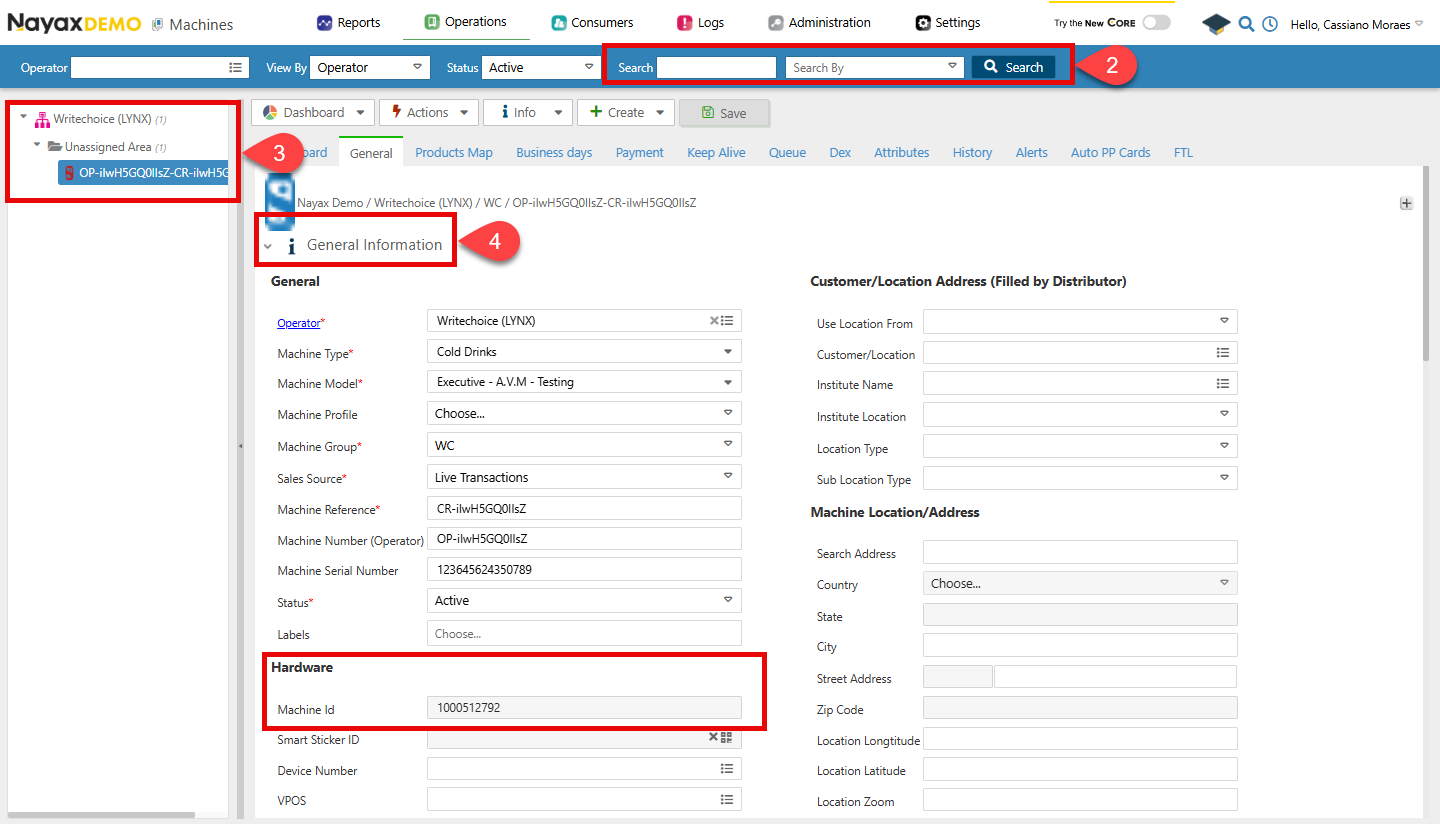Screen dimensions: 1440x824
Task: Open the View By Operator dropdown
Action: click(x=370, y=67)
